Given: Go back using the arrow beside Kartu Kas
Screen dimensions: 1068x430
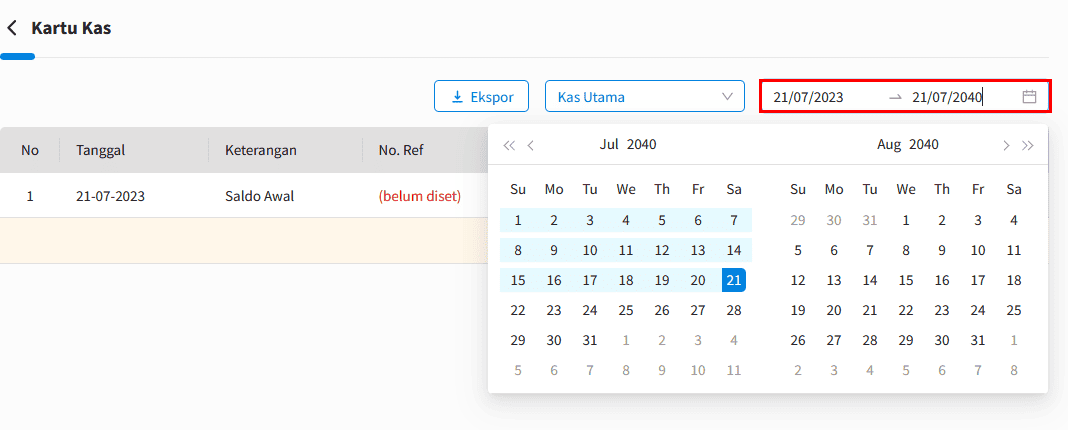Looking at the screenshot, I should (12, 29).
